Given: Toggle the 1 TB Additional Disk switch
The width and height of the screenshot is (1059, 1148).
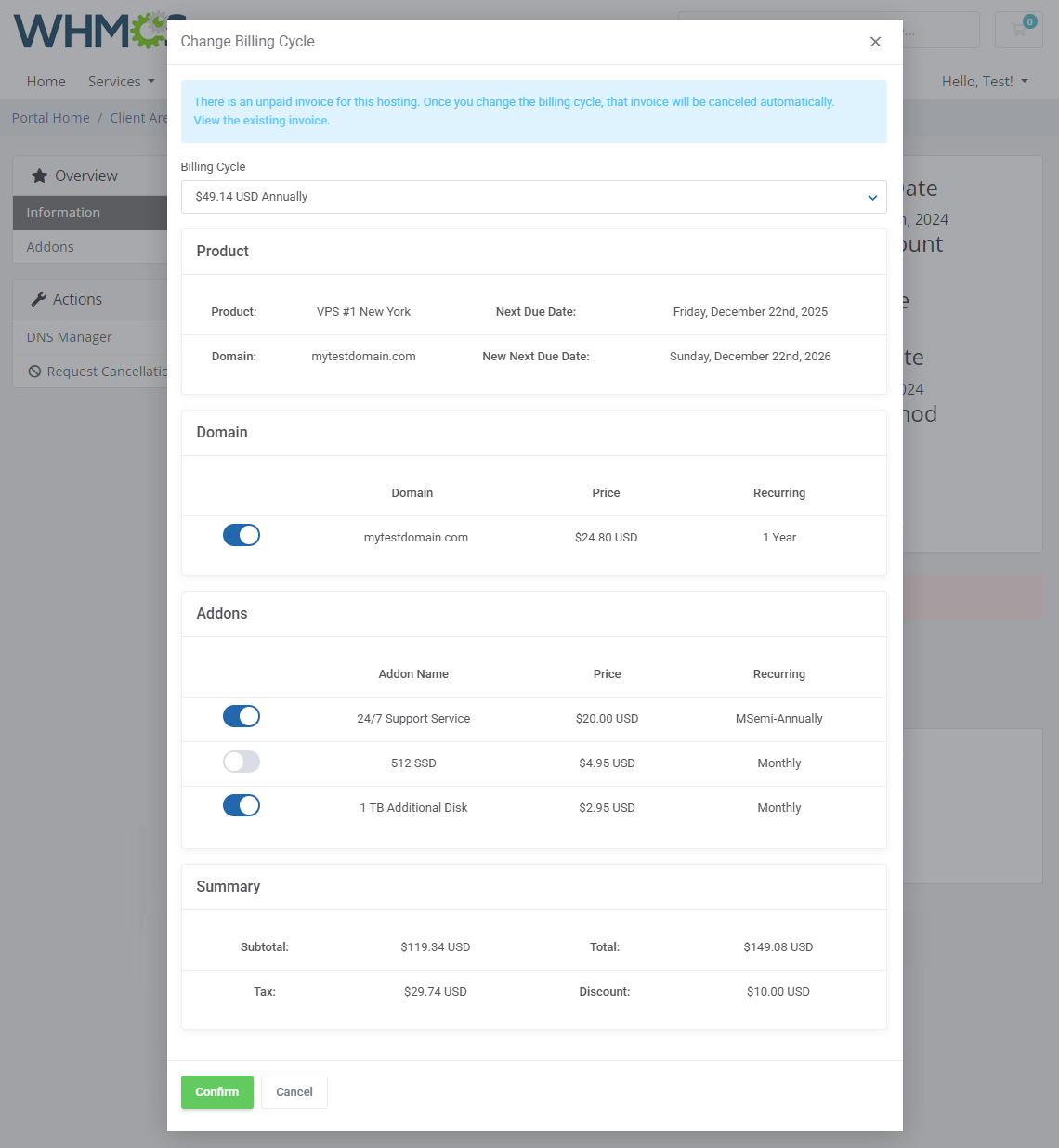Looking at the screenshot, I should [x=241, y=805].
